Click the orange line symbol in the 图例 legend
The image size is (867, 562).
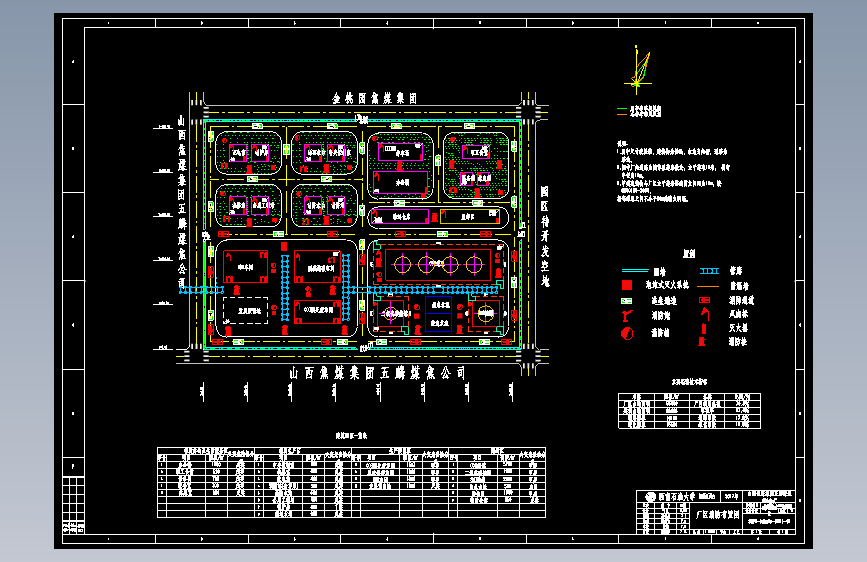(708, 286)
